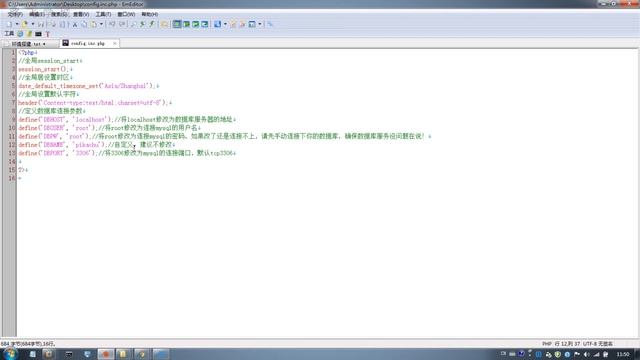The image size is (640, 360).
Task: Click the blue arrow toolbar icon
Action: coord(217,24)
